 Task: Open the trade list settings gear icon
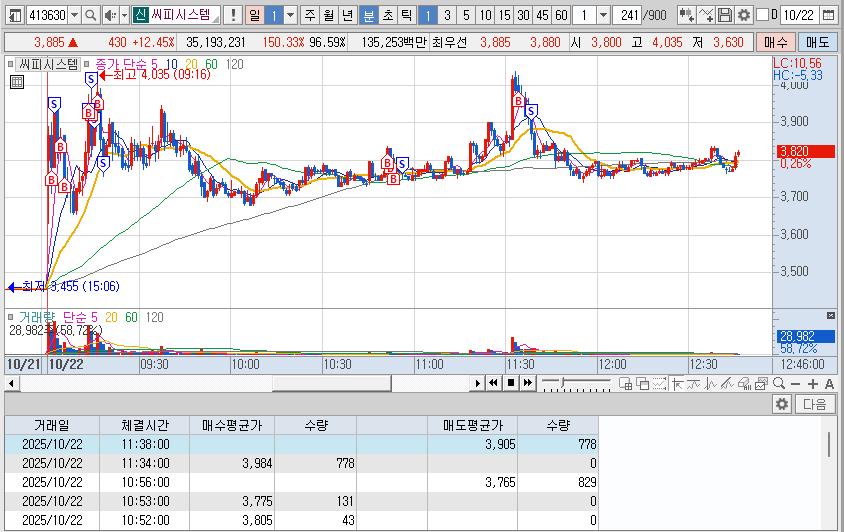tap(781, 404)
